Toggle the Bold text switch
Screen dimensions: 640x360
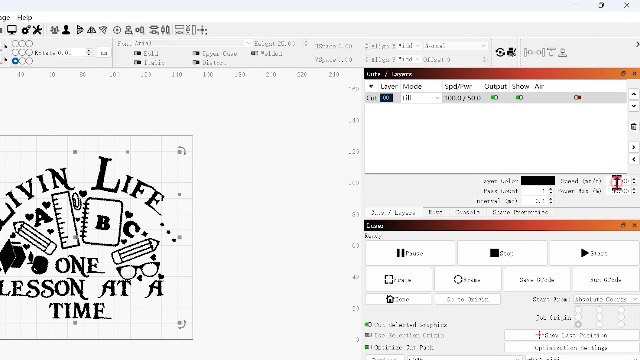tap(138, 53)
